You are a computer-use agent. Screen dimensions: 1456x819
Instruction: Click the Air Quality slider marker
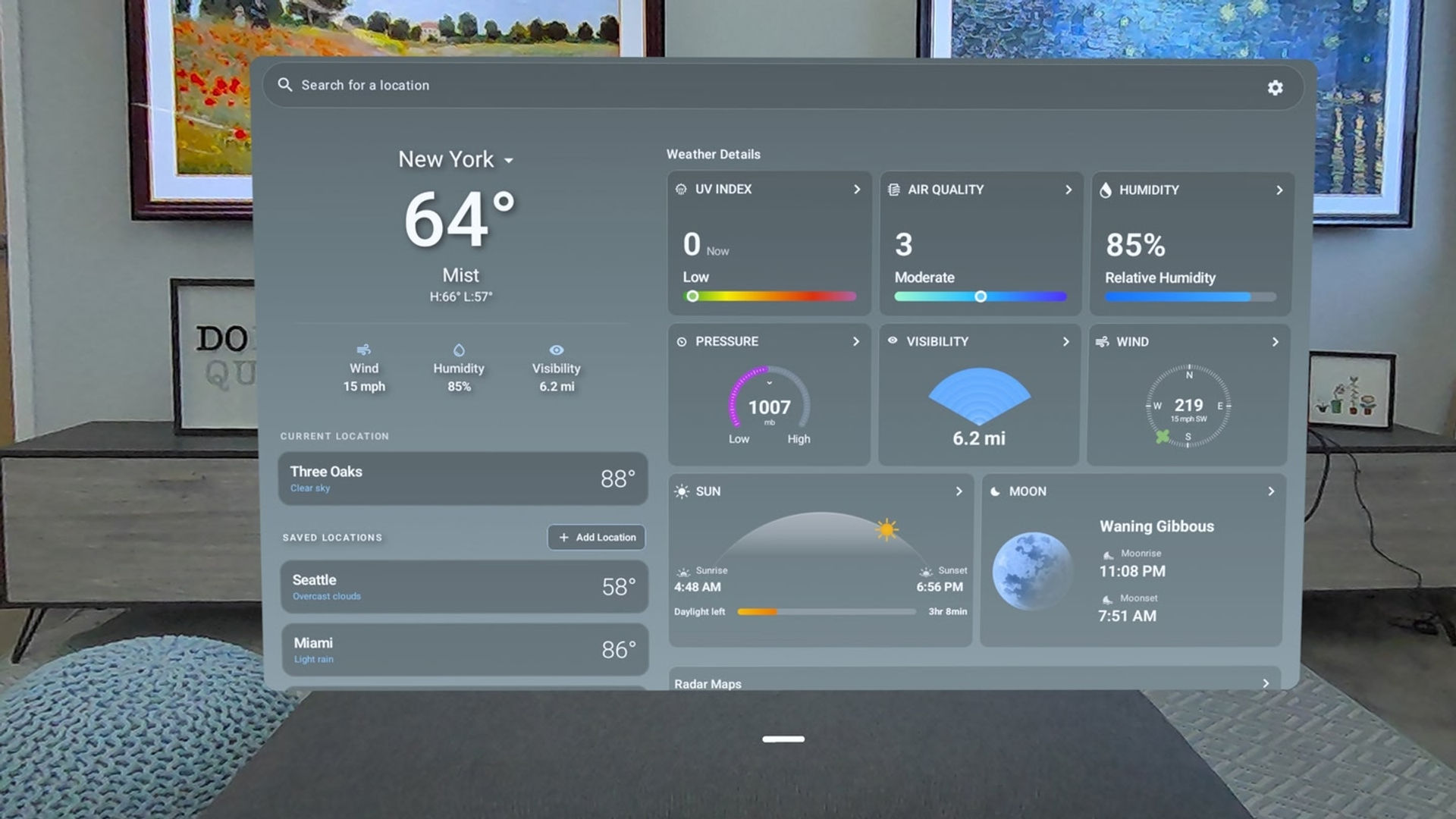point(981,297)
